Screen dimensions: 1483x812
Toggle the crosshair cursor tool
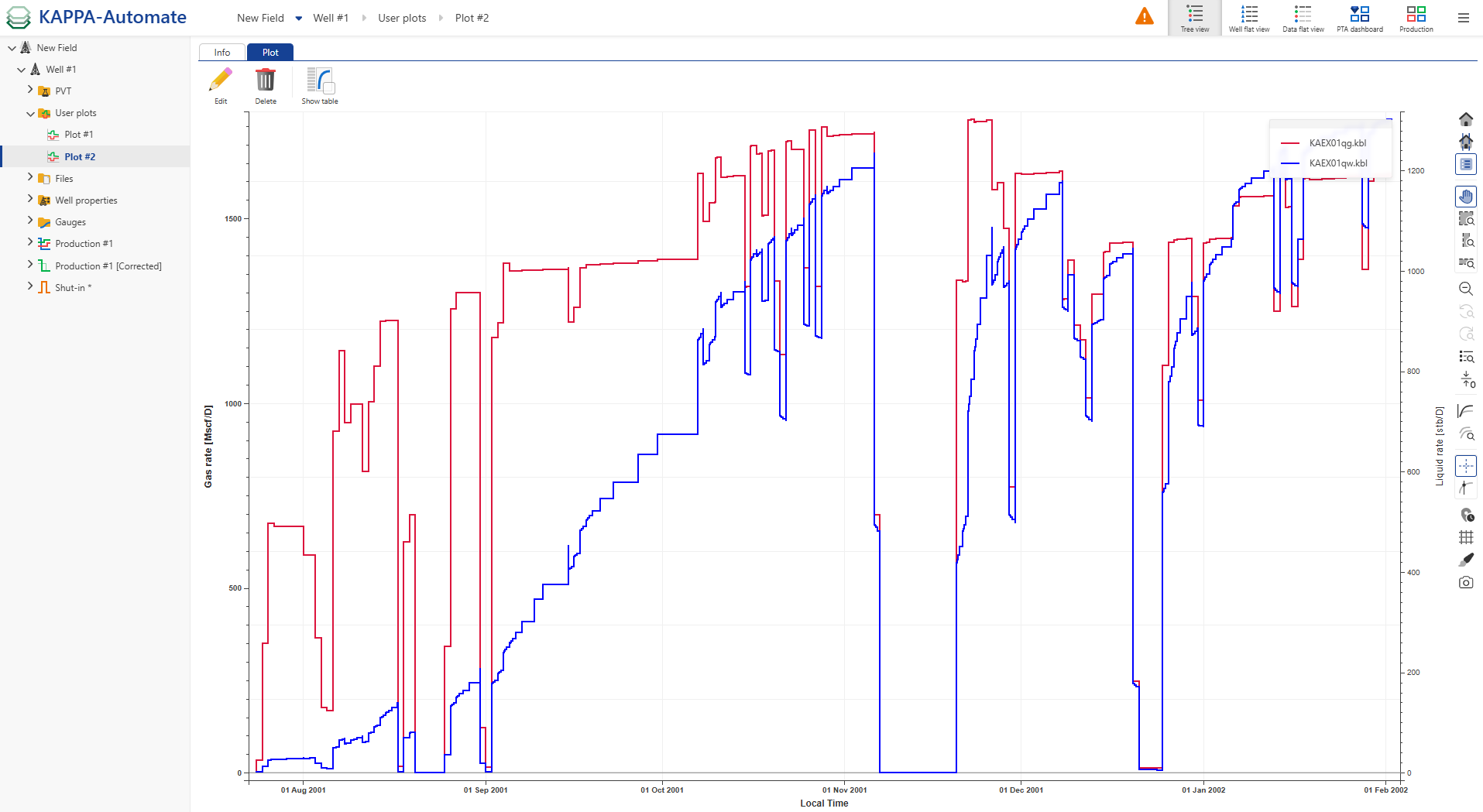point(1466,466)
